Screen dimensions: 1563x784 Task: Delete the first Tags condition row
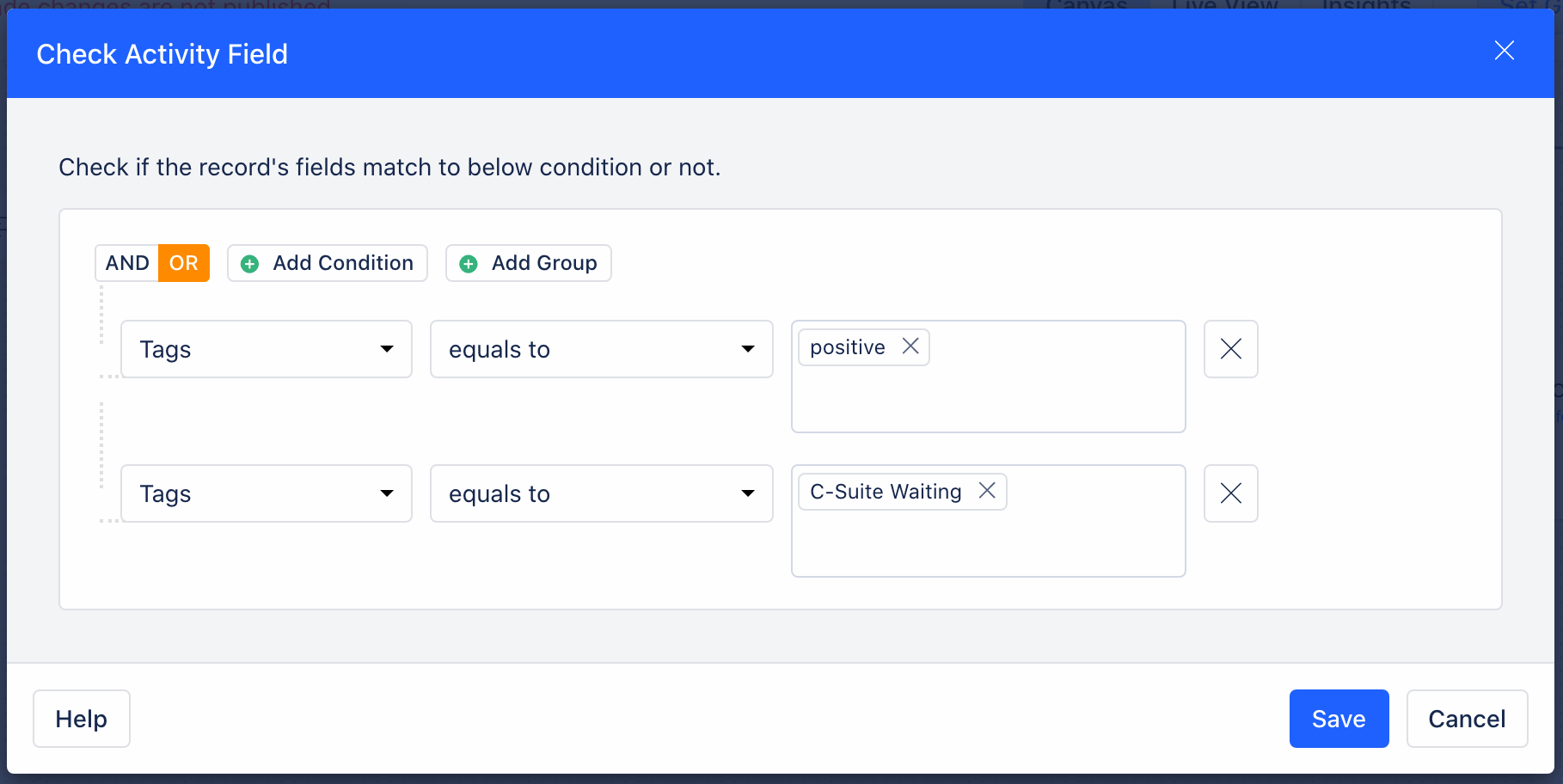tap(1231, 349)
